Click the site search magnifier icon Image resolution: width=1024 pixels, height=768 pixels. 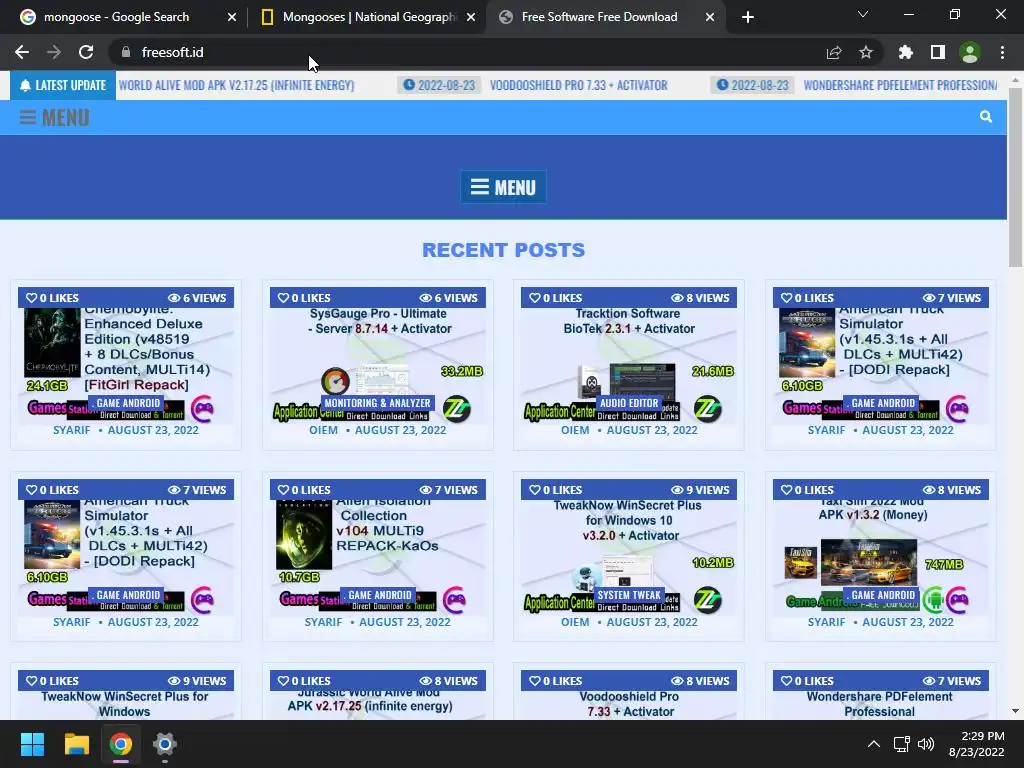pos(986,117)
